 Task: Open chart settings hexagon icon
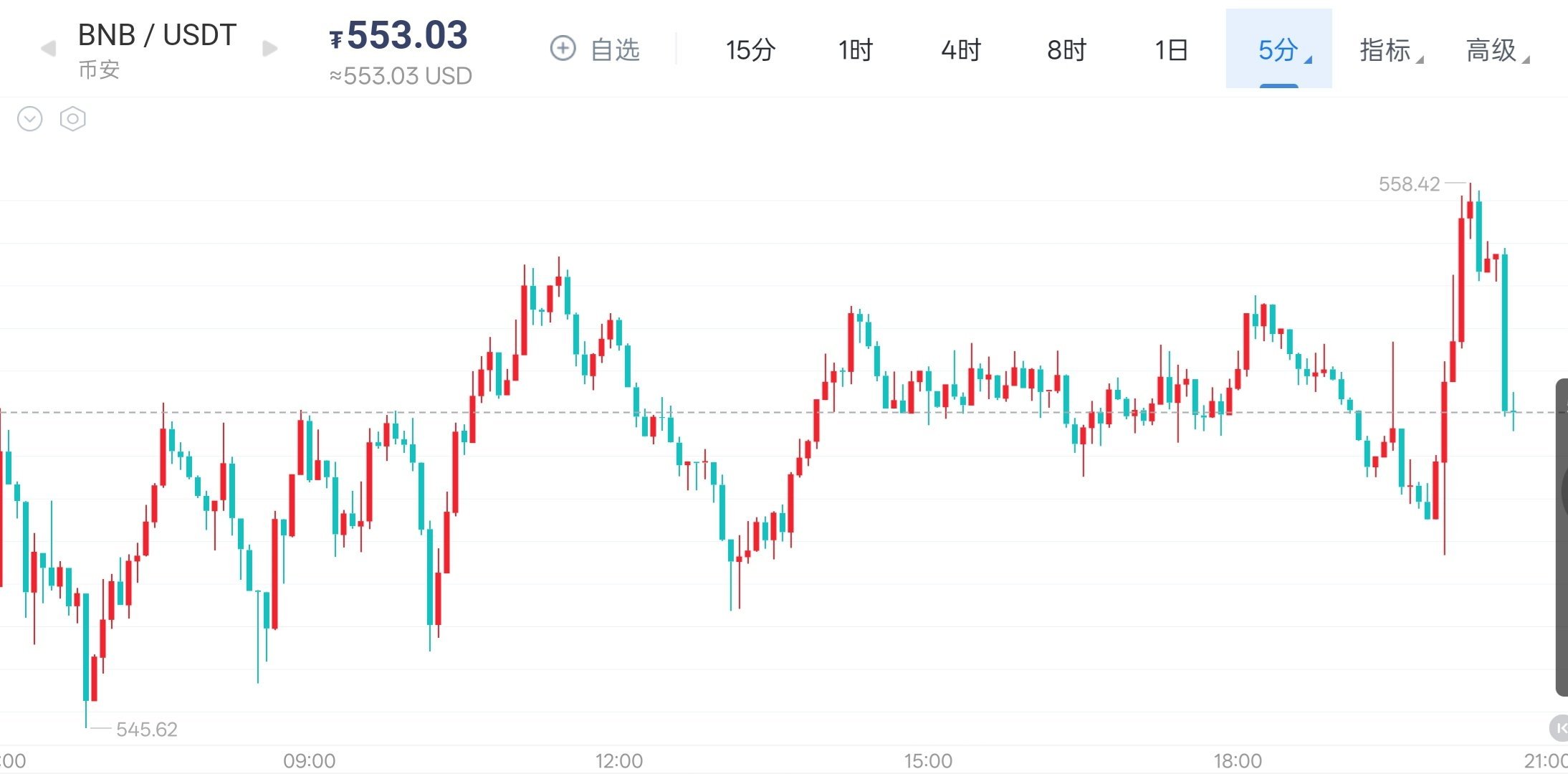pyautogui.click(x=72, y=119)
